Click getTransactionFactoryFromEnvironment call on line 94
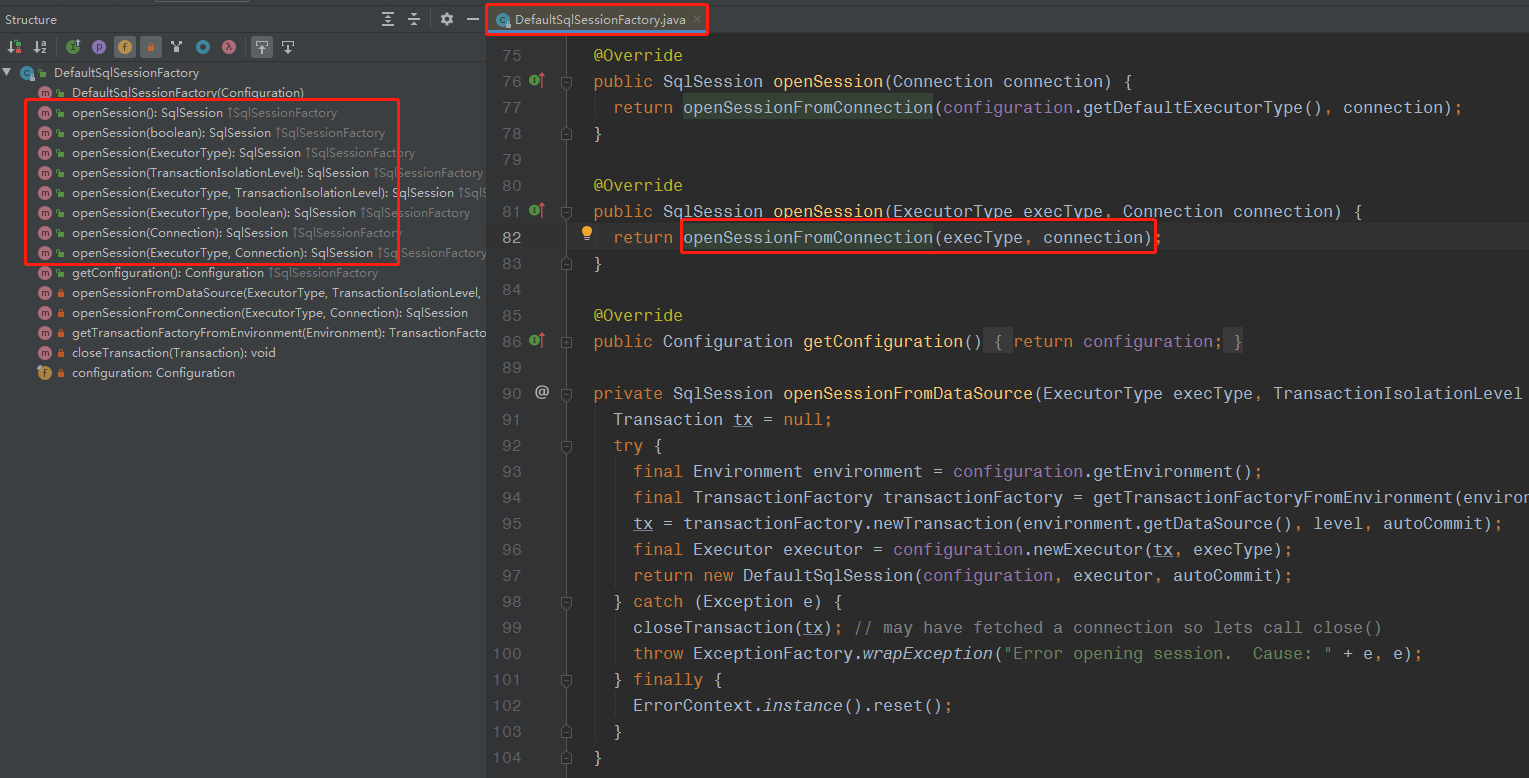 coord(1272,497)
